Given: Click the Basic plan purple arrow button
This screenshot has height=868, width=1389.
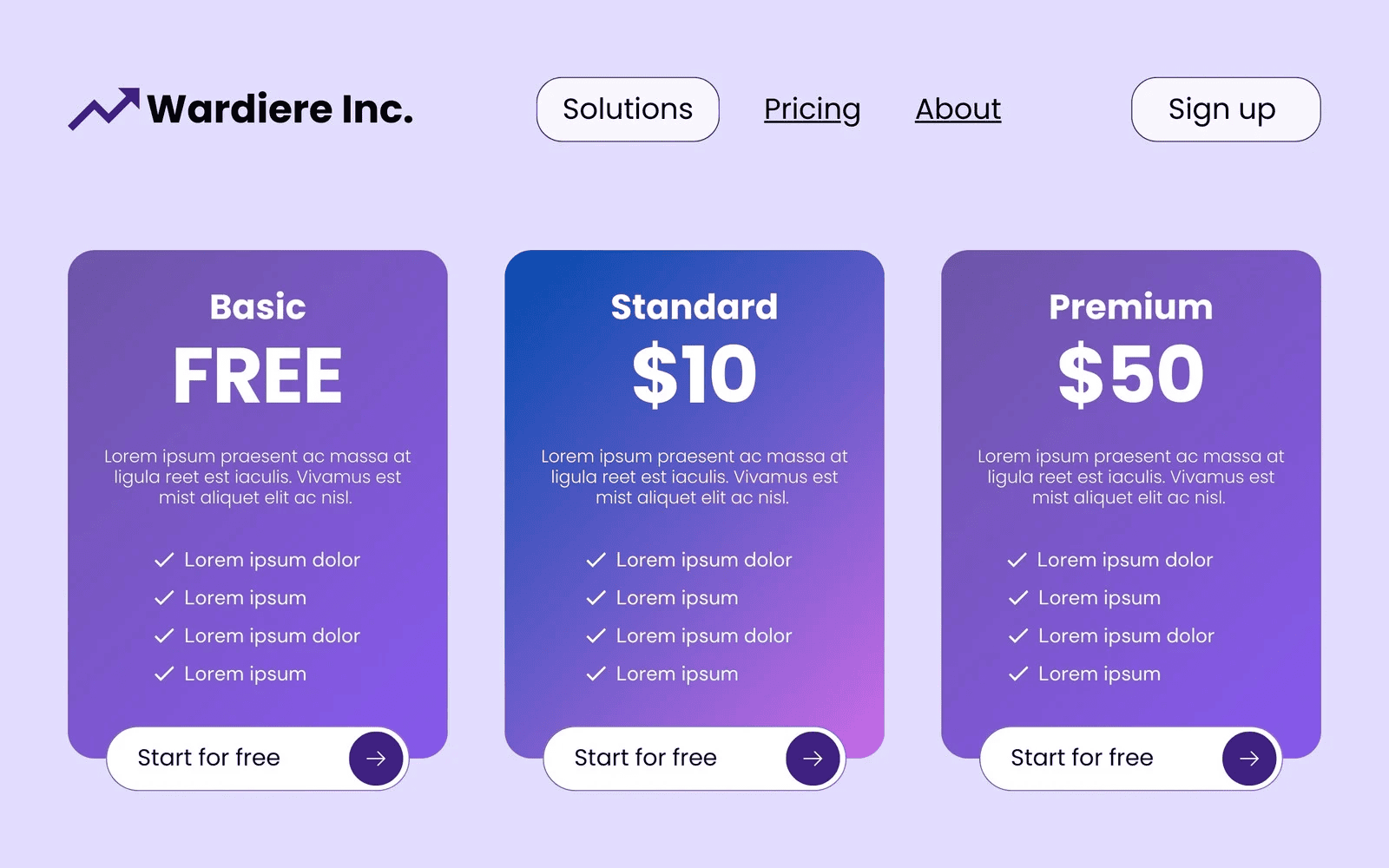Looking at the screenshot, I should (376, 758).
